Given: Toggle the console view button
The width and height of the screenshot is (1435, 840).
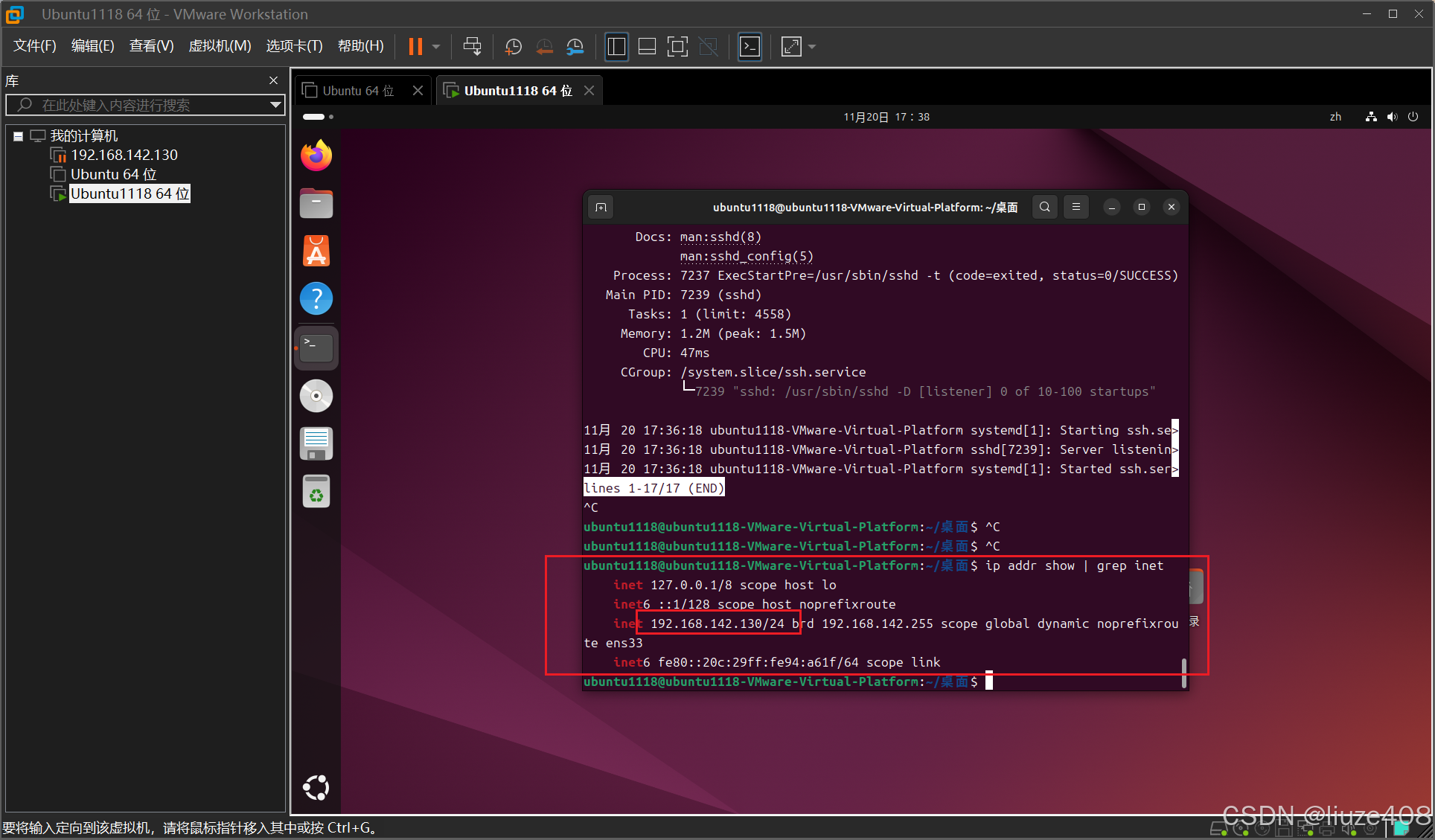Looking at the screenshot, I should pos(750,47).
